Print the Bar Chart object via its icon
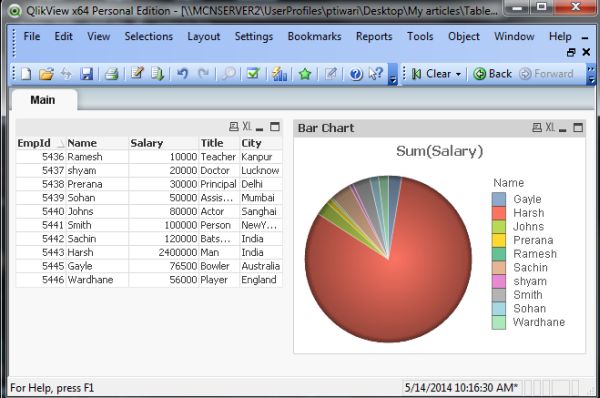600x398 pixels. click(537, 128)
